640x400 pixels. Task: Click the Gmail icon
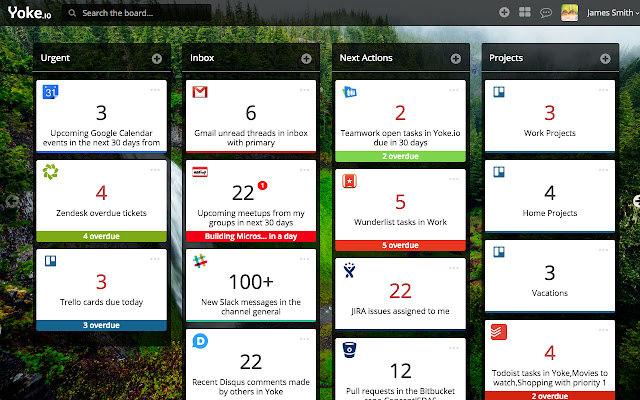click(x=200, y=92)
